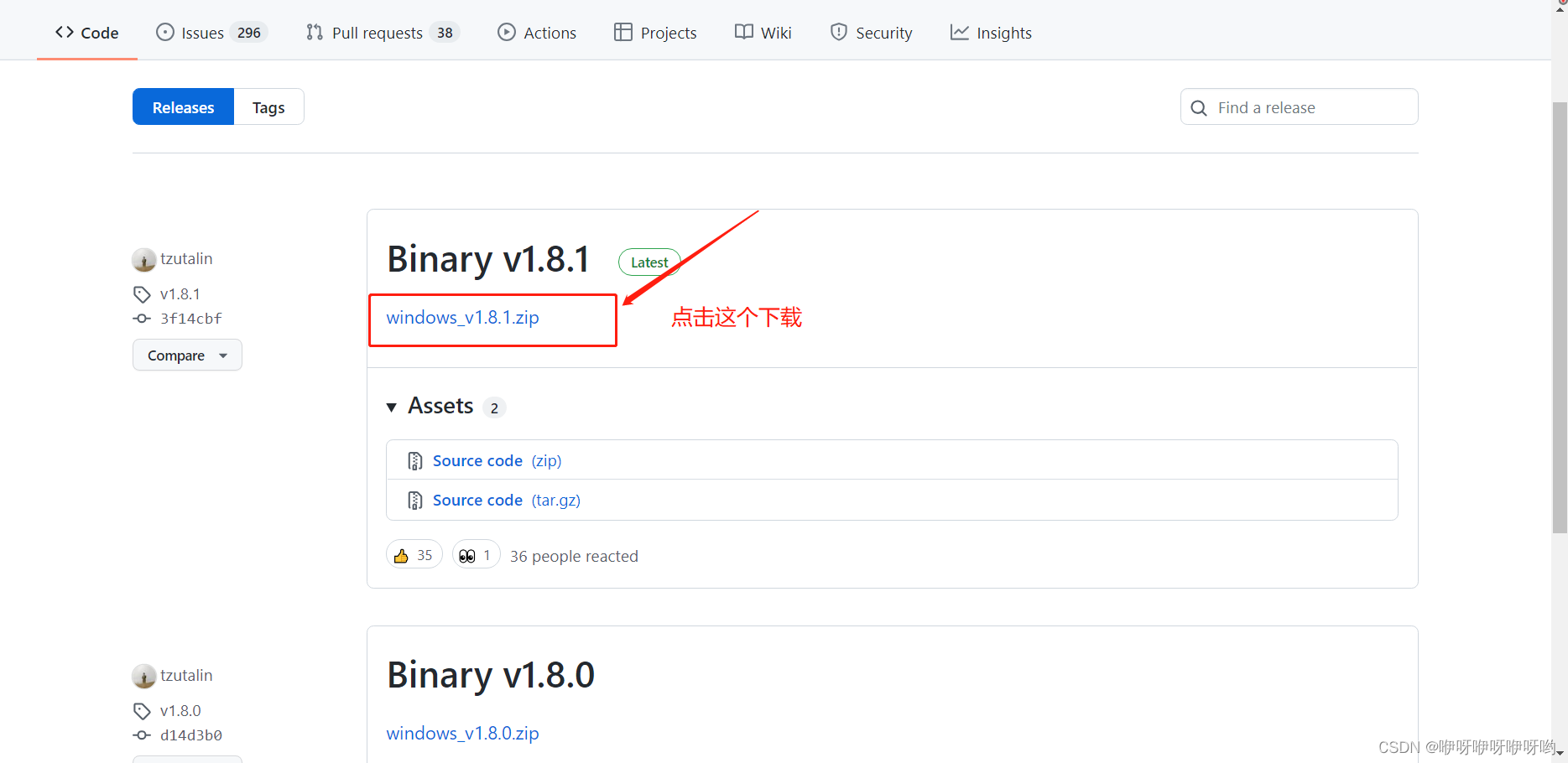Screen dimensions: 1568x763
Task: Open commit d14d3b0
Action: pyautogui.click(x=191, y=735)
